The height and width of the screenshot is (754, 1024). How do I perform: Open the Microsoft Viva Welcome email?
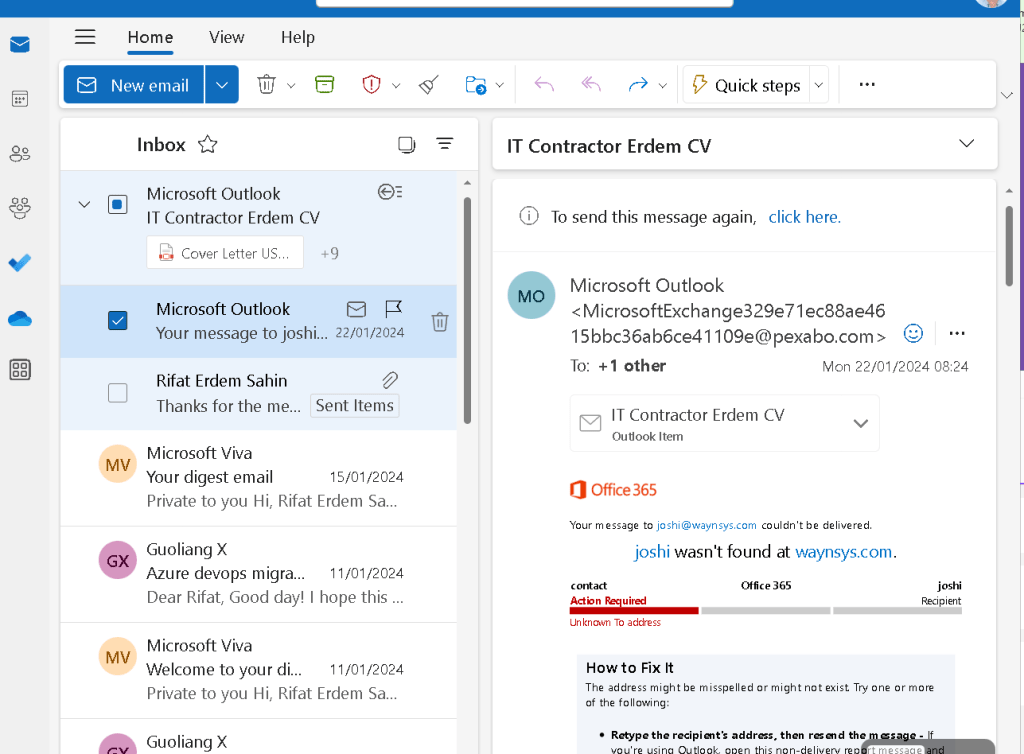[259, 670]
